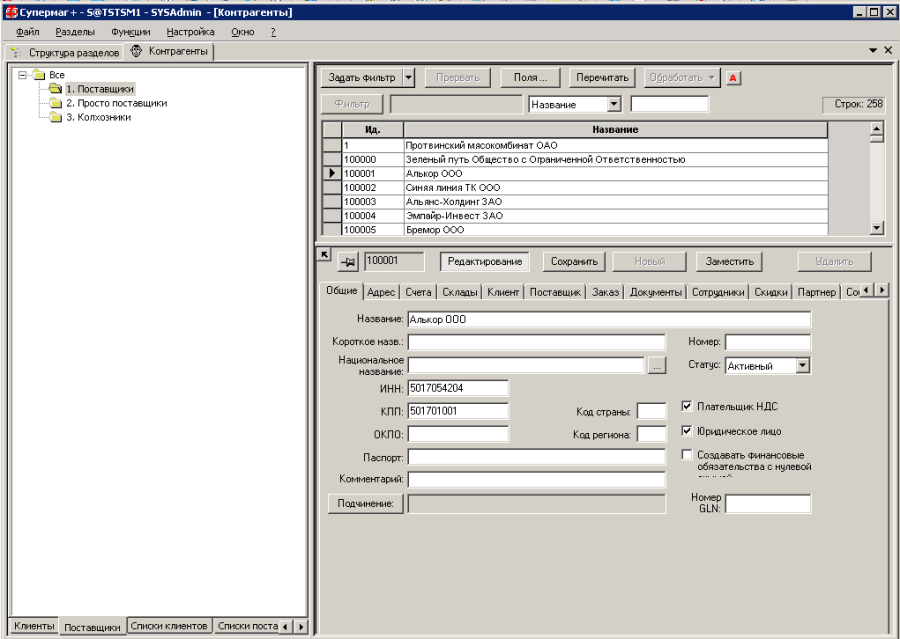Open the Задать фильтр dropdown arrow
The image size is (900, 639).
point(408,78)
